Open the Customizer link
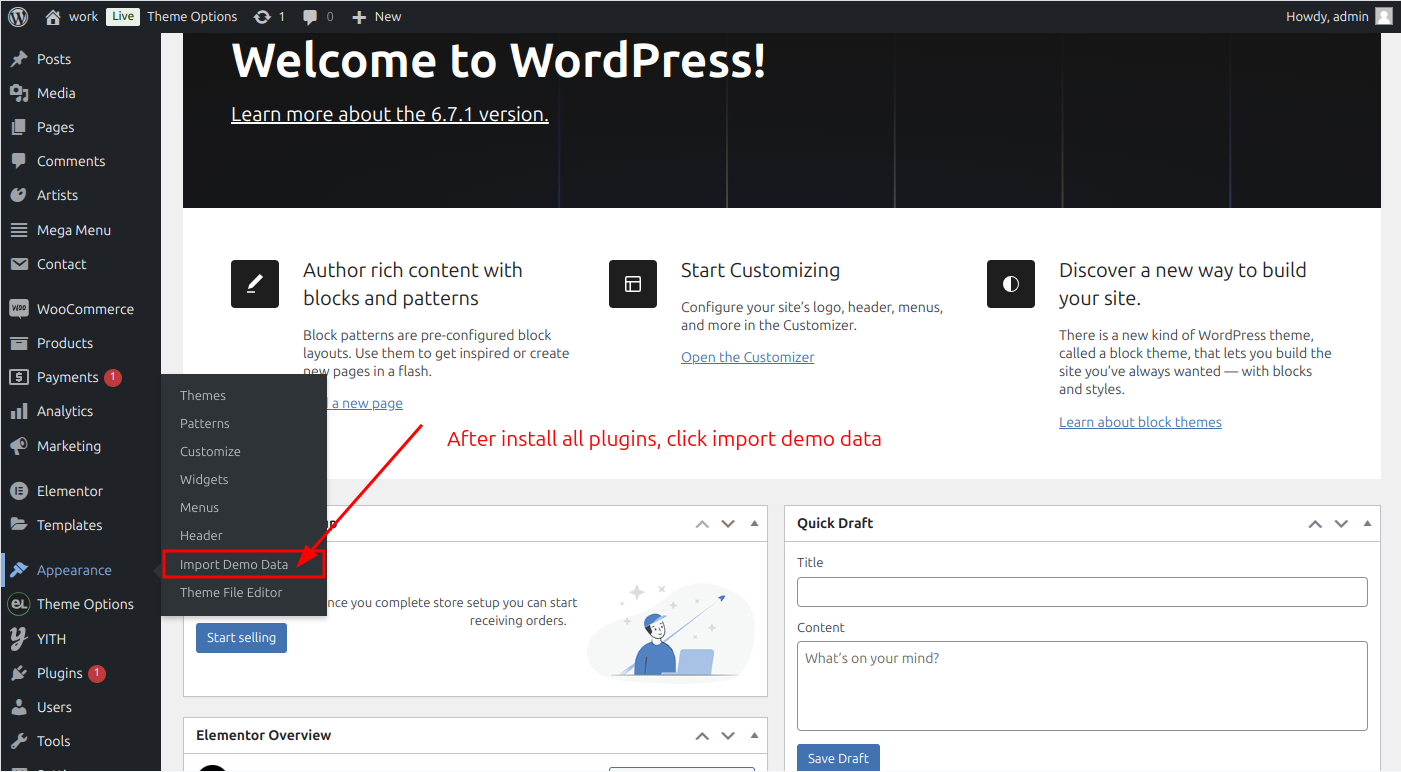The width and height of the screenshot is (1401, 772). (748, 357)
